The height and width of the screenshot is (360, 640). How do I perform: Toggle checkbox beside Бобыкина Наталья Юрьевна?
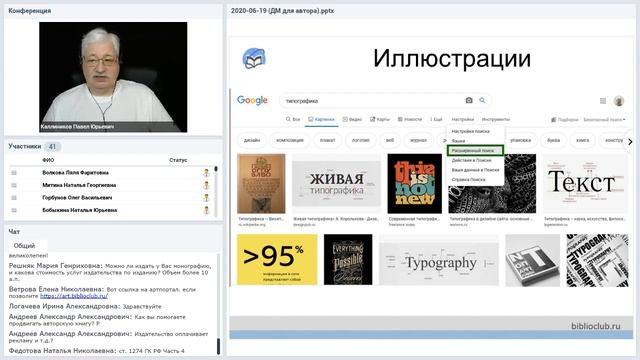tap(14, 210)
